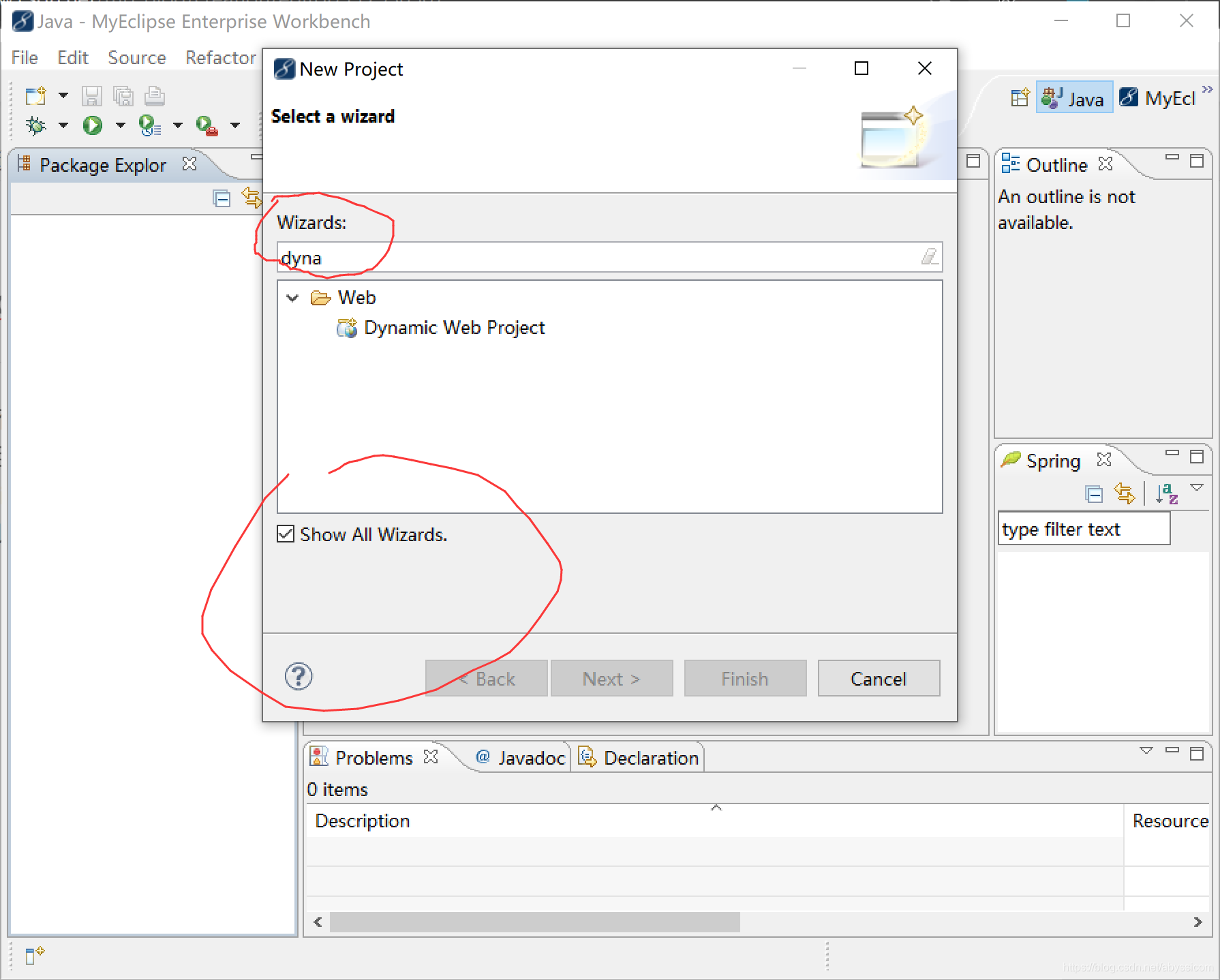Close the Problems view
1220x980 pixels.
click(431, 757)
